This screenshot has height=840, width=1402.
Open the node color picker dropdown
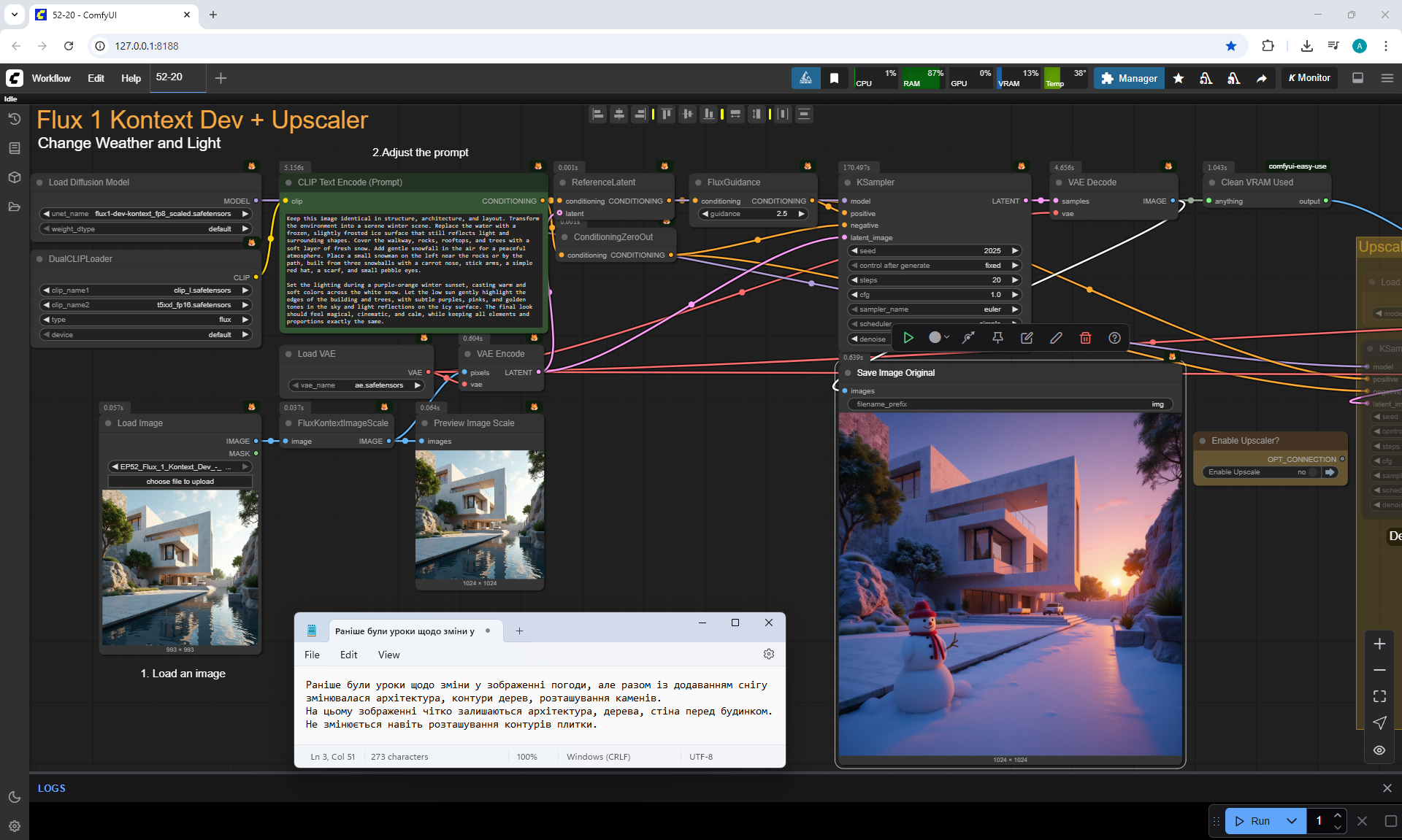click(x=939, y=338)
